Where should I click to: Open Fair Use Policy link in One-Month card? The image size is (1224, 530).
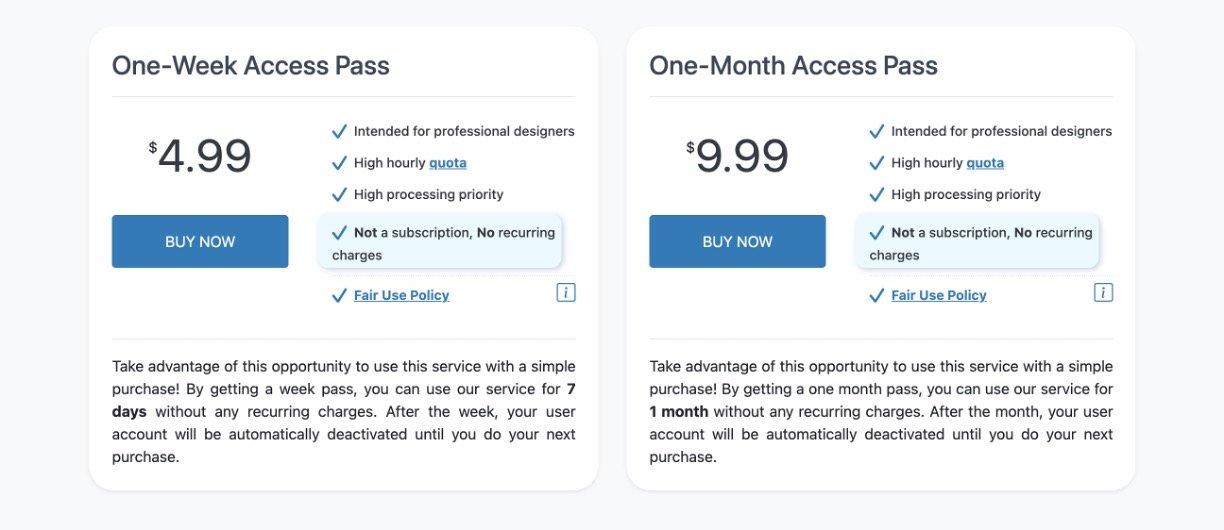pyautogui.click(x=938, y=295)
